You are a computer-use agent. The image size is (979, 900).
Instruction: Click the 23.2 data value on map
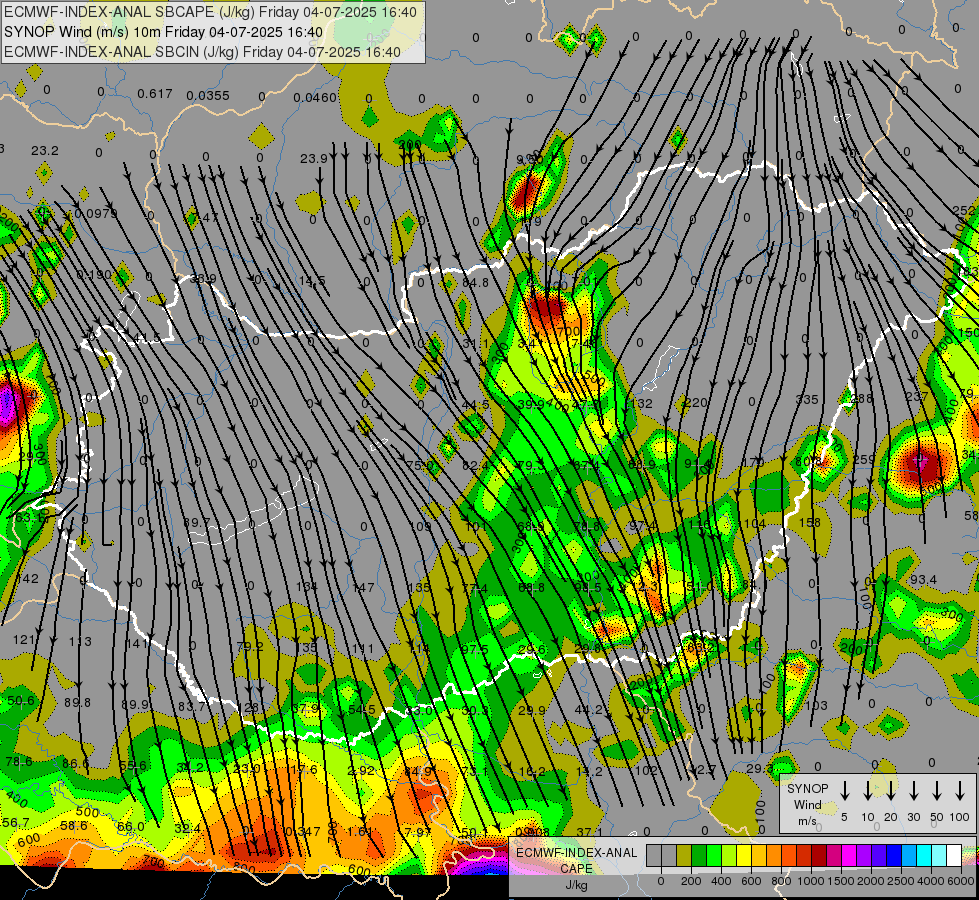(x=45, y=151)
